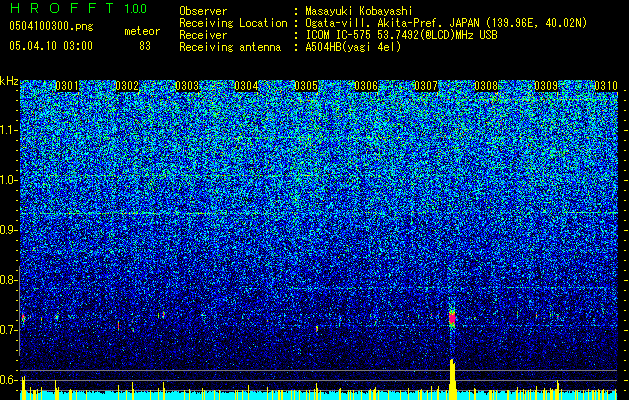
Task: Click the meteor count value 83
Action: coord(145,46)
